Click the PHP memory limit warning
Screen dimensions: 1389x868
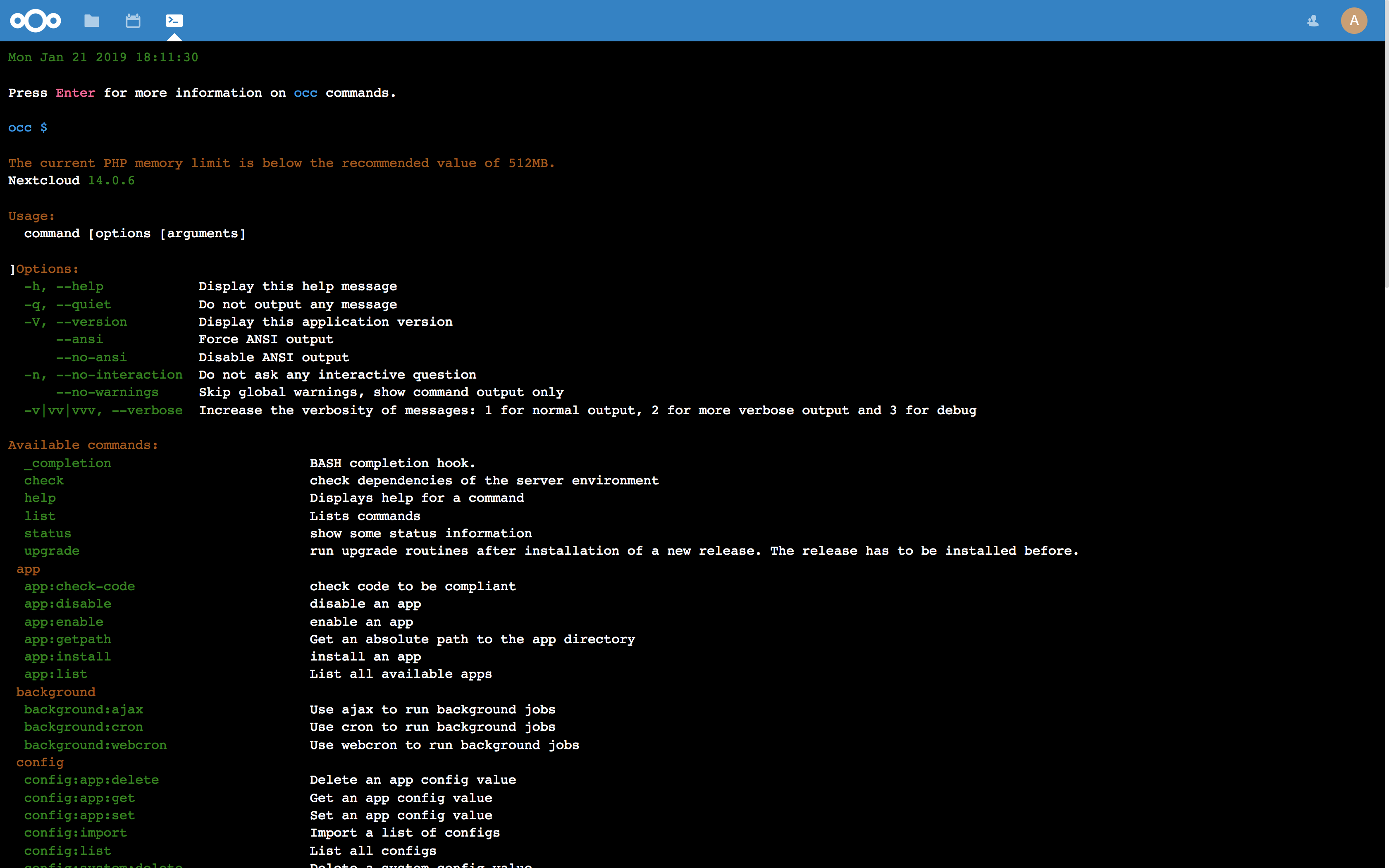coord(281,163)
